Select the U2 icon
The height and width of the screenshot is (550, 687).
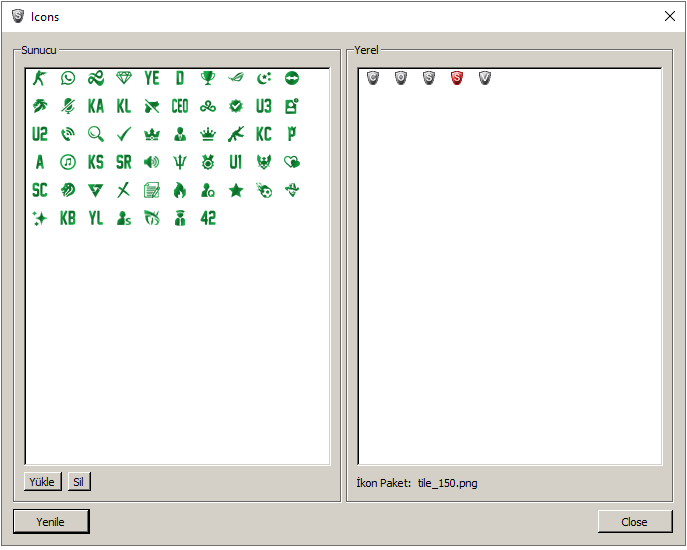(x=39, y=135)
